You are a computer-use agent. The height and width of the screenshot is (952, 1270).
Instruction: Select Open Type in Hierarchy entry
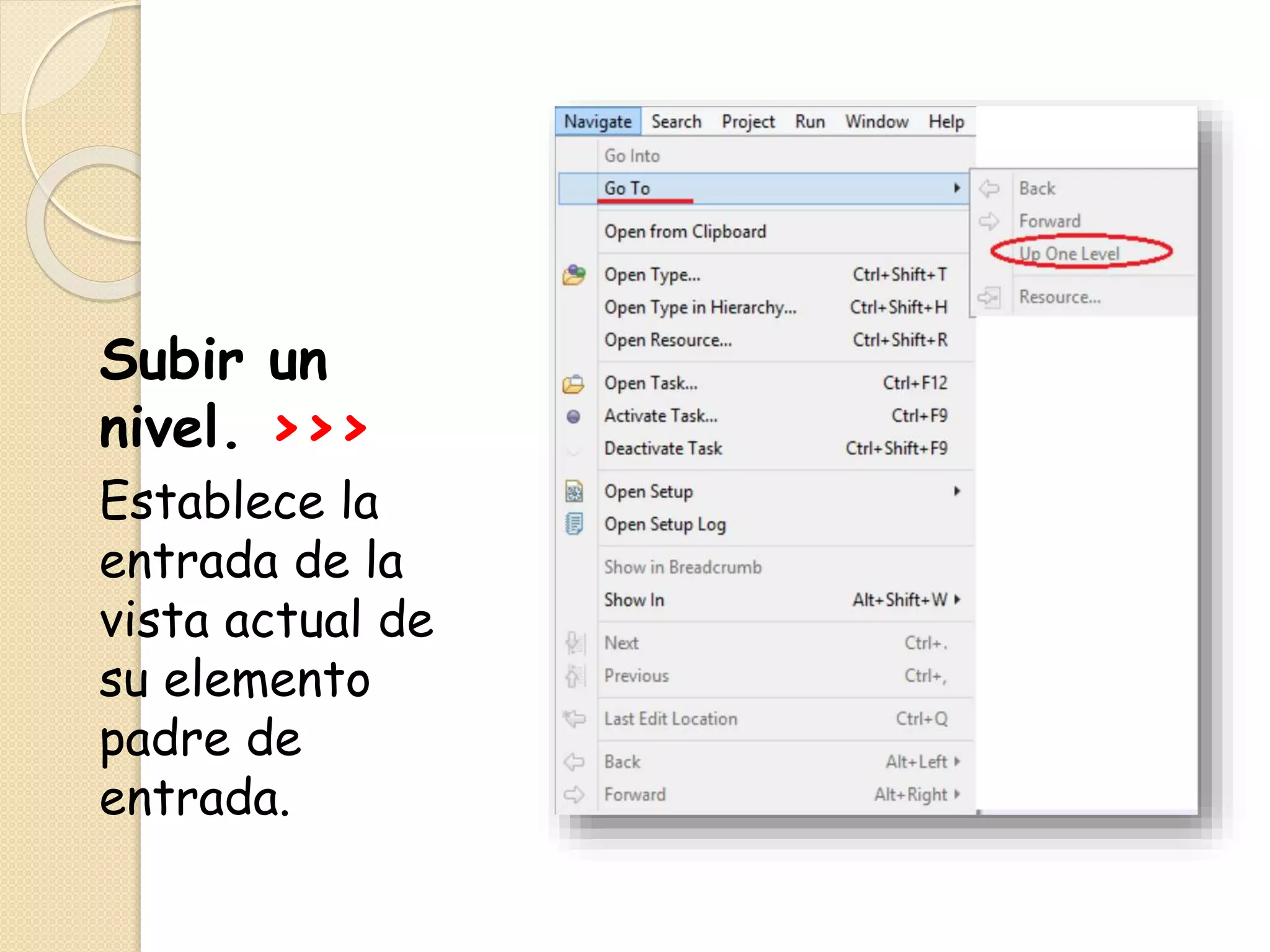pos(700,307)
